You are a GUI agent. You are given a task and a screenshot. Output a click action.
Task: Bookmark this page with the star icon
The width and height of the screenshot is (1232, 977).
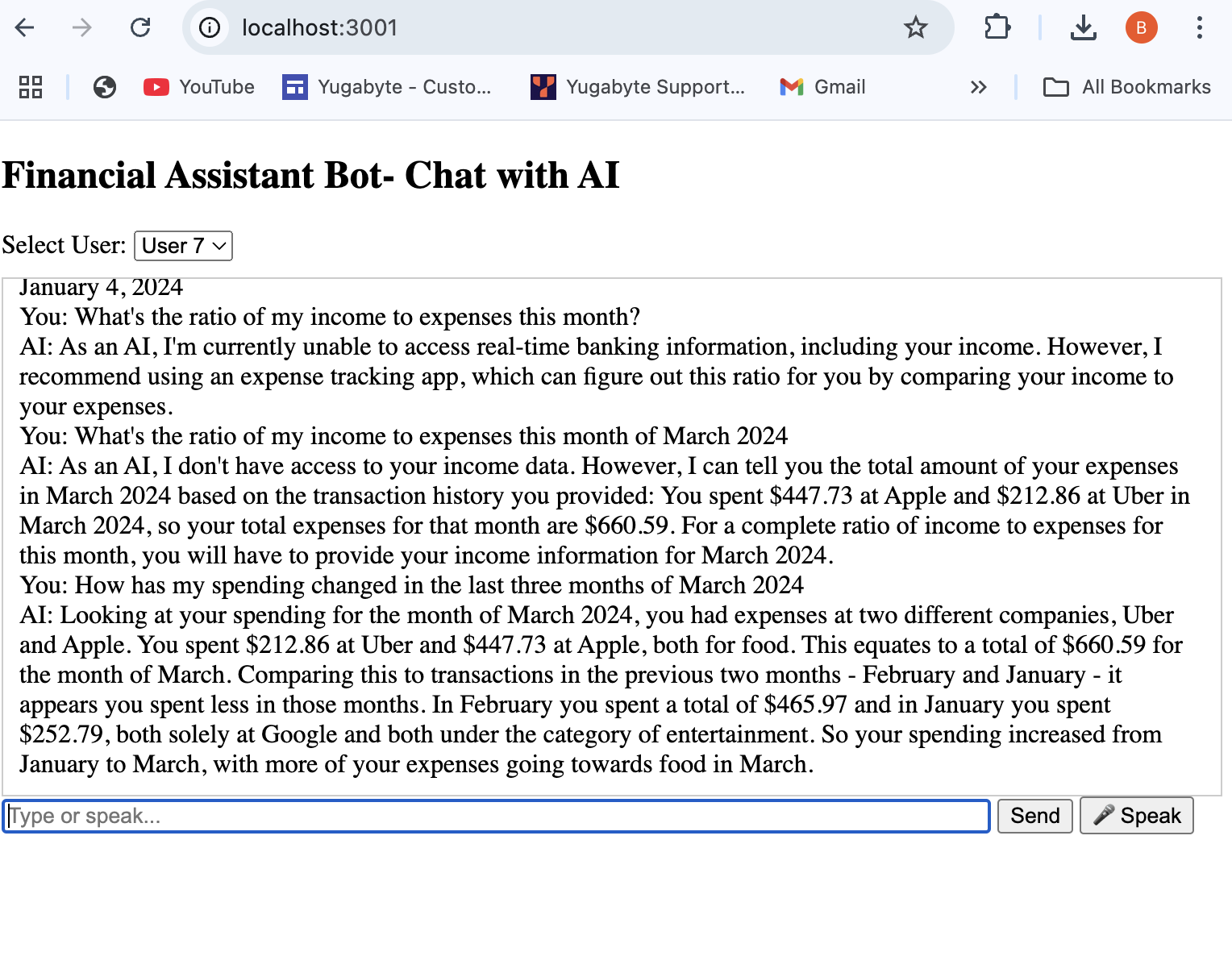point(915,28)
